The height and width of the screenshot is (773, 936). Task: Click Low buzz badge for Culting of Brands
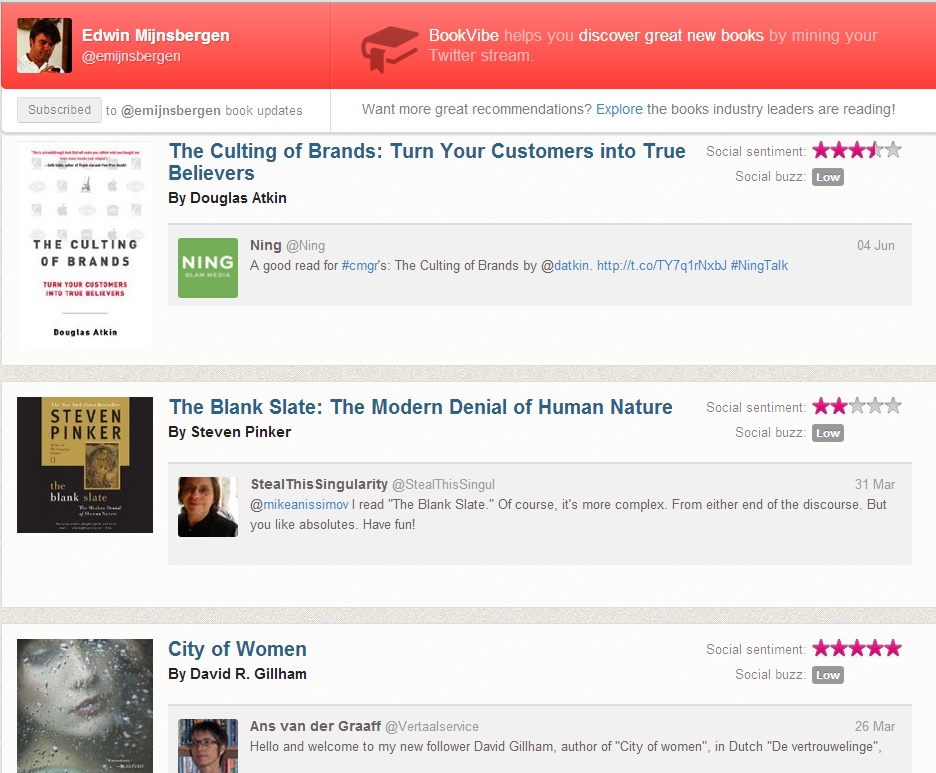tap(827, 177)
